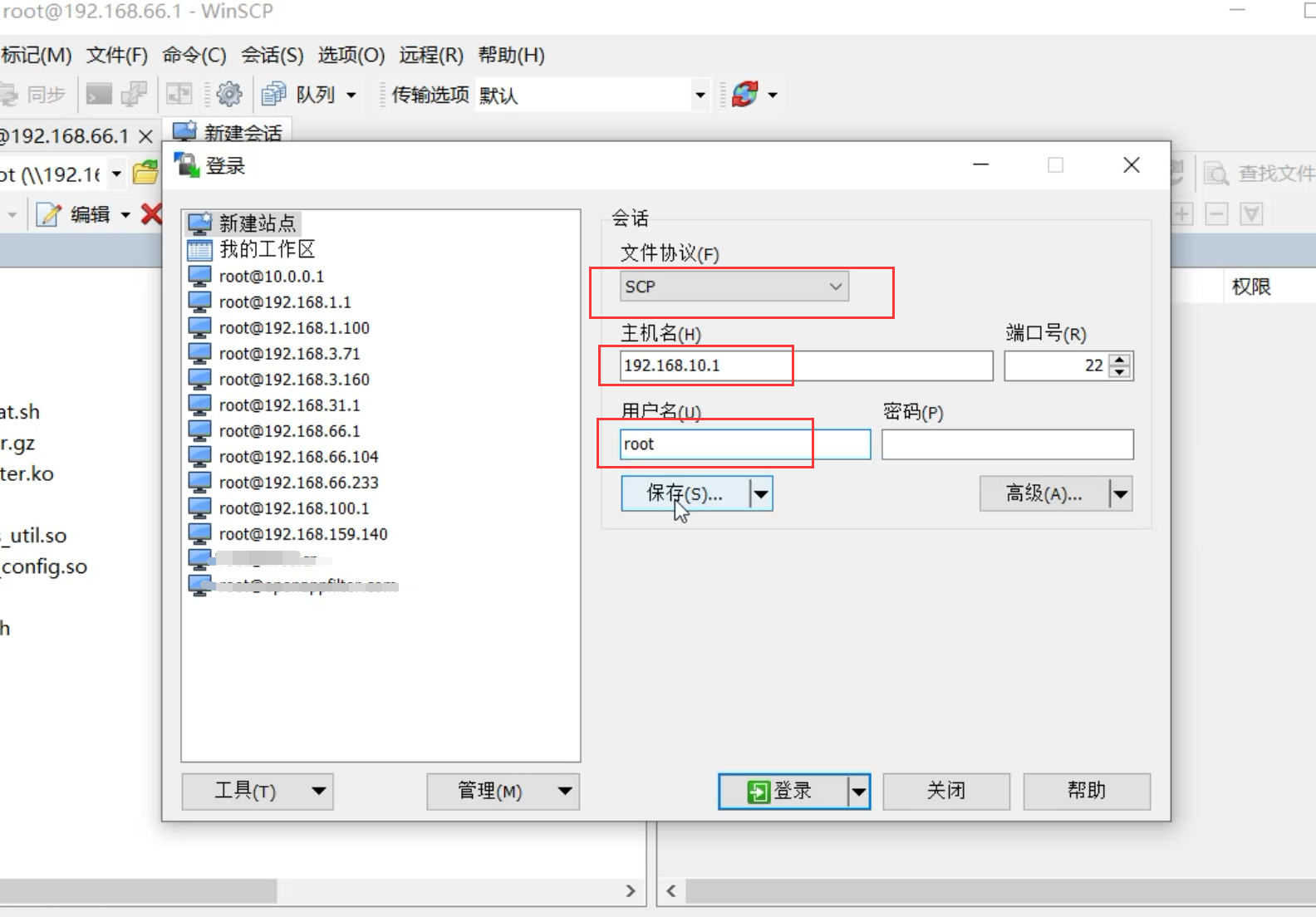Open the queue dropdown arrow
This screenshot has width=1316, height=917.
coord(351,95)
